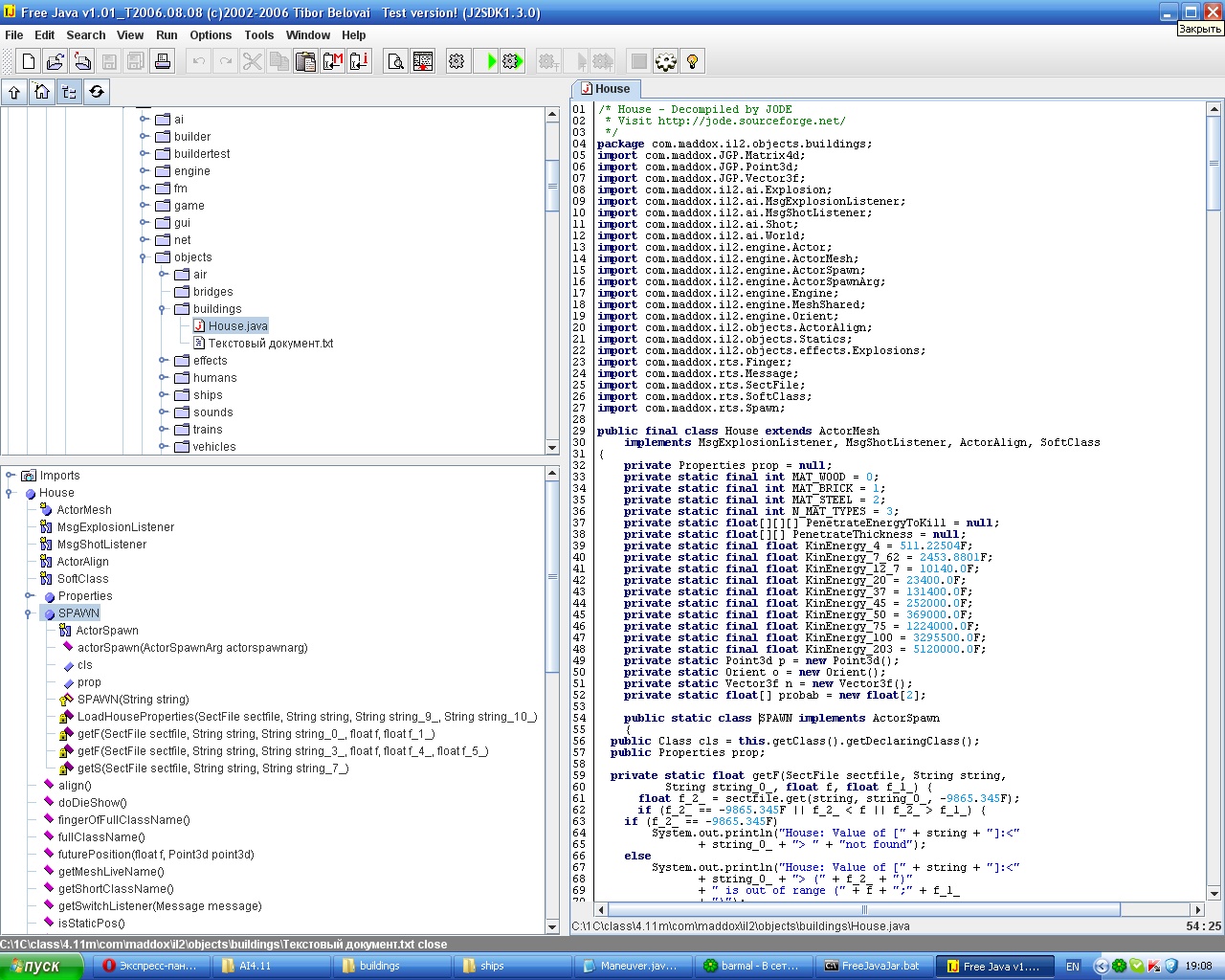Screen dimensions: 1225x980
Task: Select House.java in the file tree
Action: 237,326
